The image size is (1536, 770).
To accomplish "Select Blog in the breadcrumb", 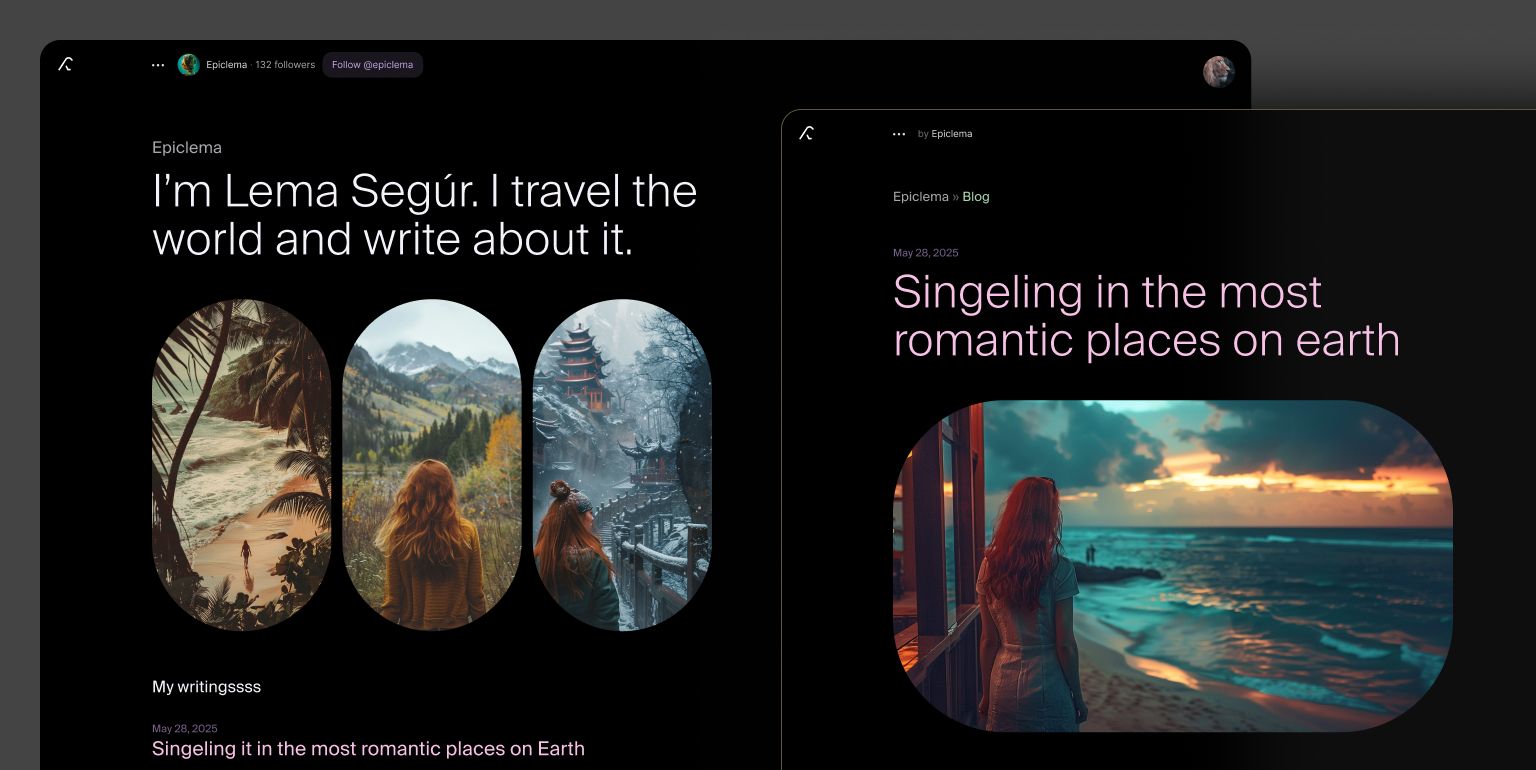I will point(975,197).
